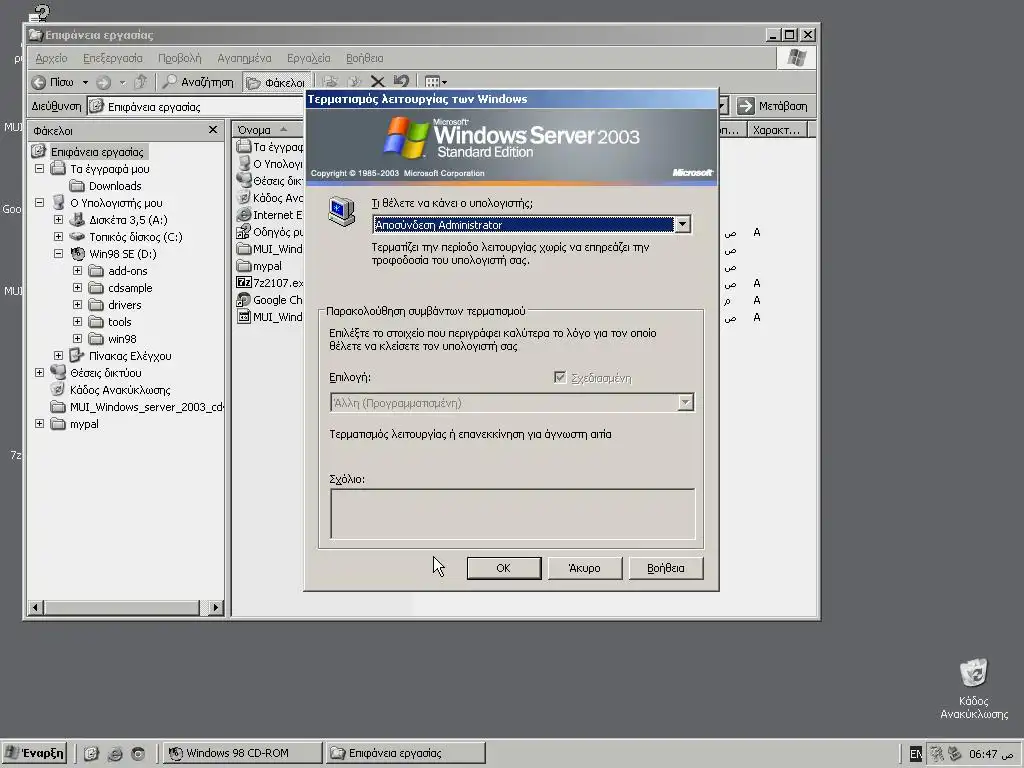Click the taskbar clock showing 06:47

pos(991,754)
